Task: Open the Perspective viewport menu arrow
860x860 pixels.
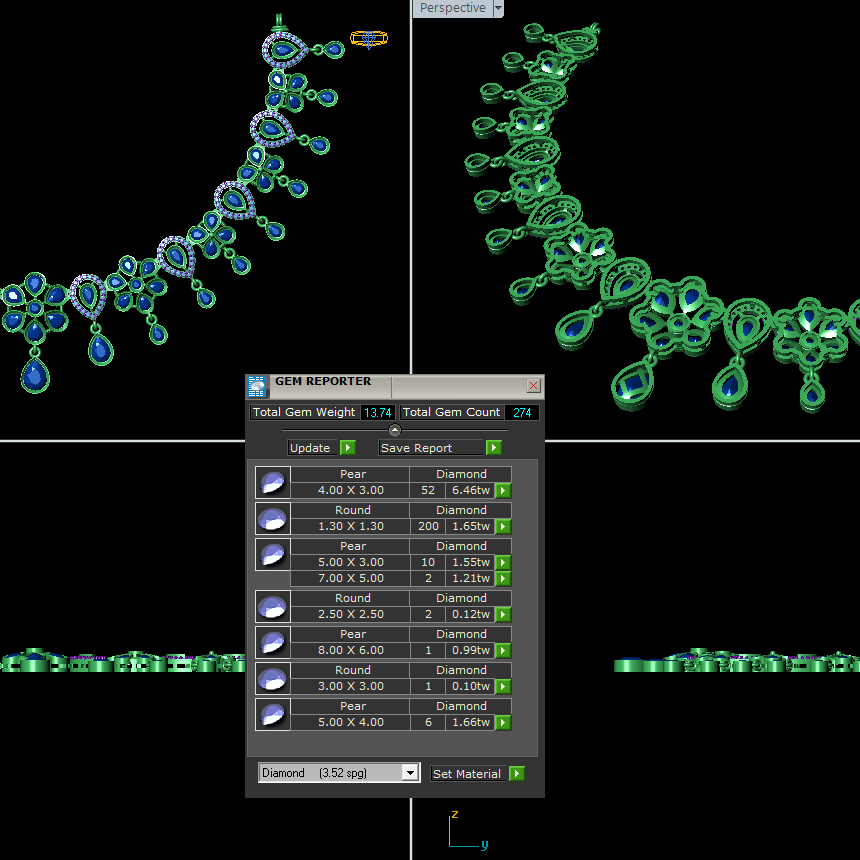Action: [499, 8]
